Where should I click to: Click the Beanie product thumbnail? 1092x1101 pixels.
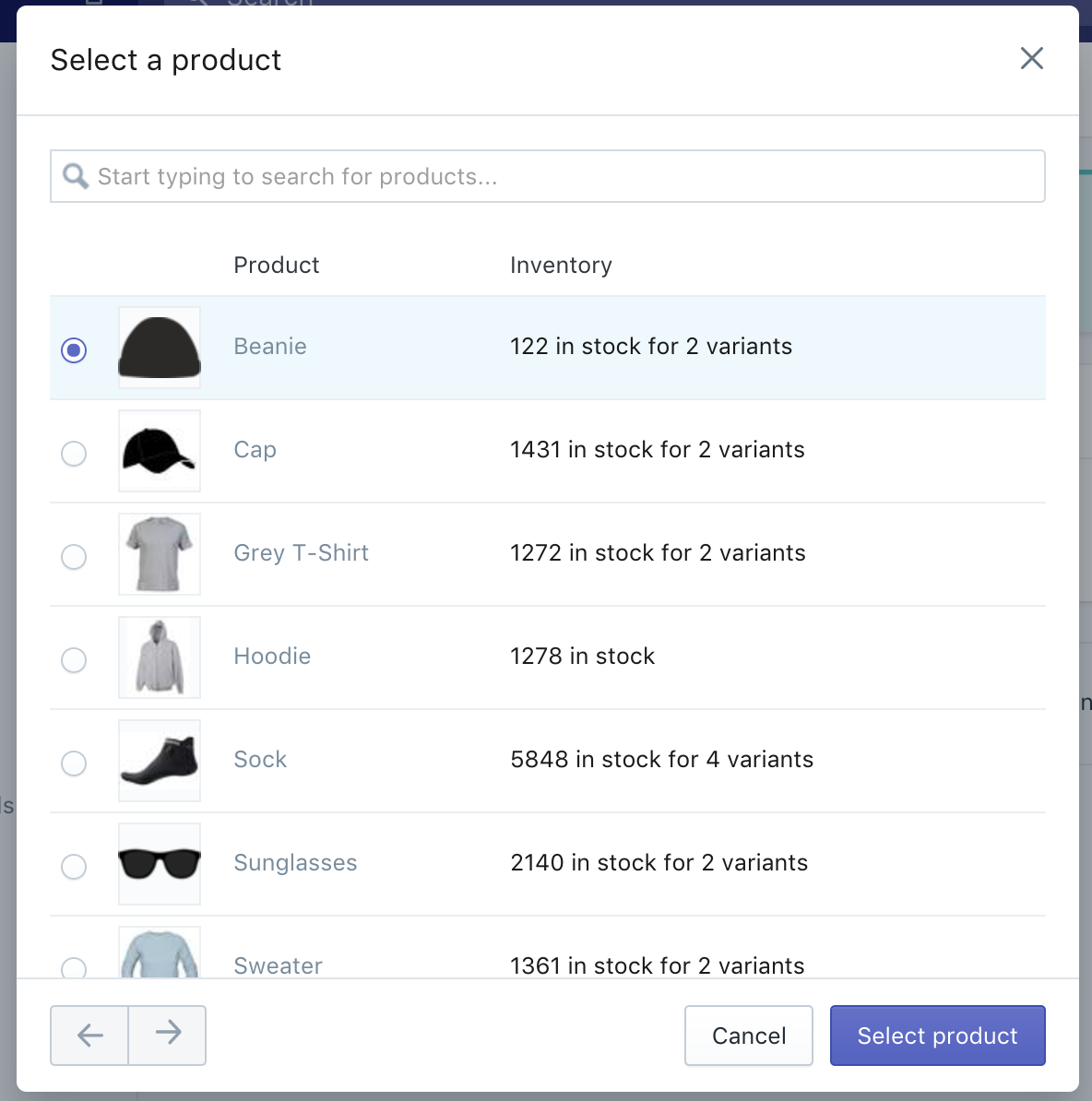pos(159,347)
